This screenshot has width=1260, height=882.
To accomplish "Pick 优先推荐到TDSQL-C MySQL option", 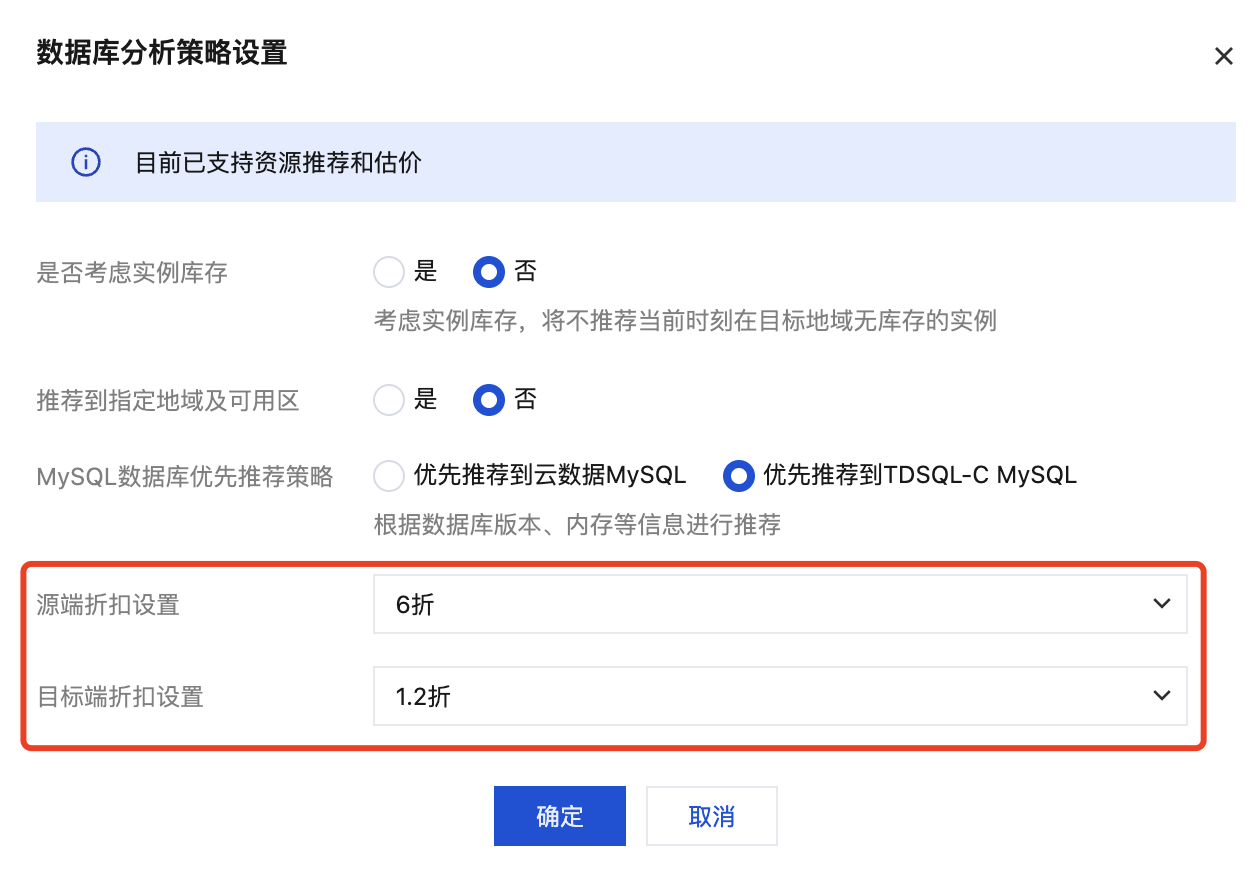I will pyautogui.click(x=739, y=476).
